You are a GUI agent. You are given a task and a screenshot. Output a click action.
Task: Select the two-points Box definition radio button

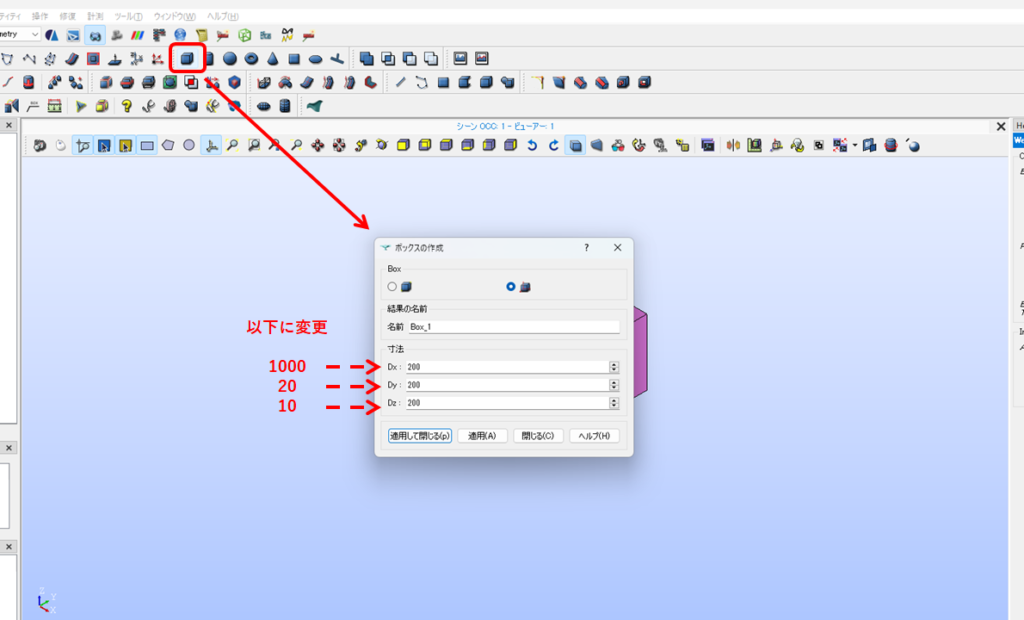pyautogui.click(x=391, y=287)
